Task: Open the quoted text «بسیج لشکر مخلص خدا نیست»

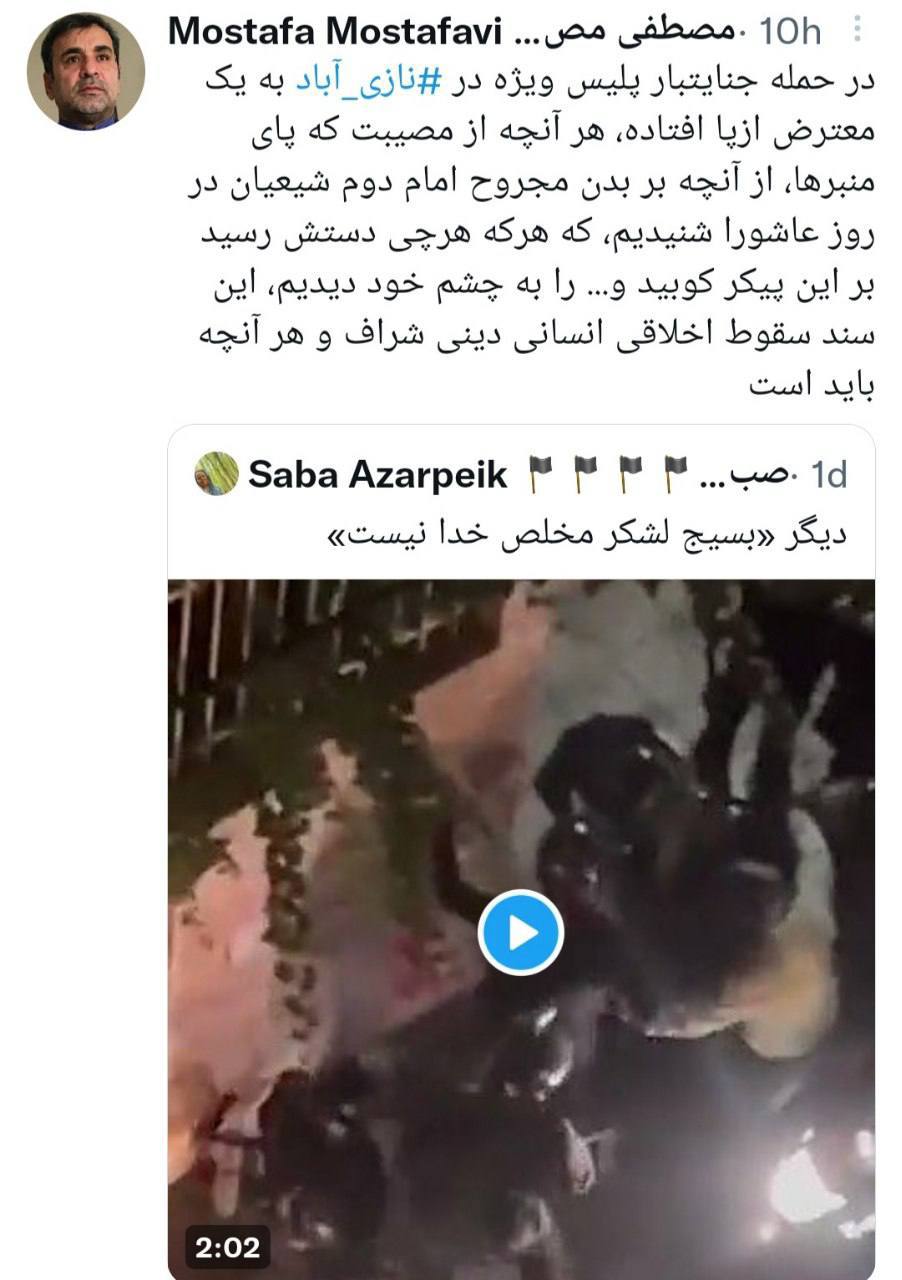Action: coord(588,535)
